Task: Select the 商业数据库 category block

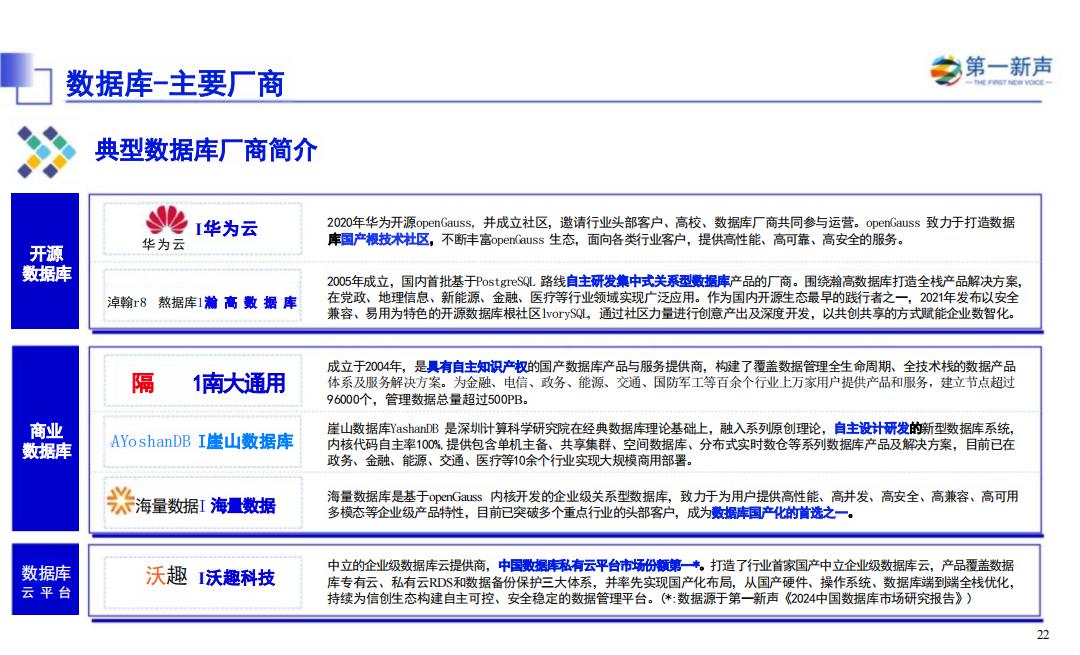Action: [45, 439]
